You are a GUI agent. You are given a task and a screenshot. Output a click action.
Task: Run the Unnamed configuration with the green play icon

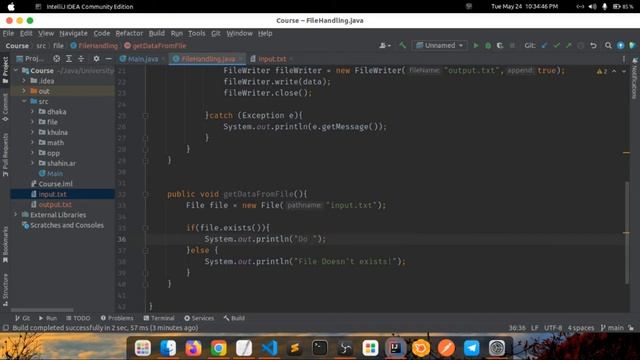tap(476, 46)
